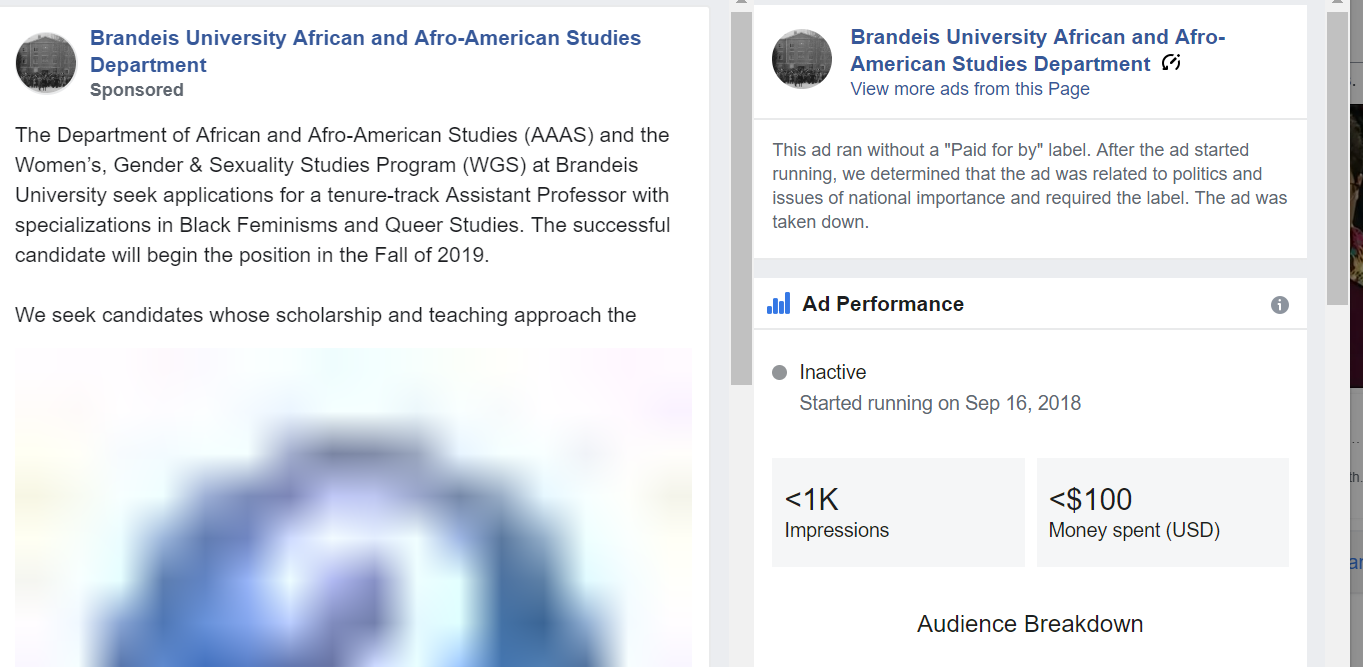Click the ad post scrollbar up arrow

(x=740, y=3)
